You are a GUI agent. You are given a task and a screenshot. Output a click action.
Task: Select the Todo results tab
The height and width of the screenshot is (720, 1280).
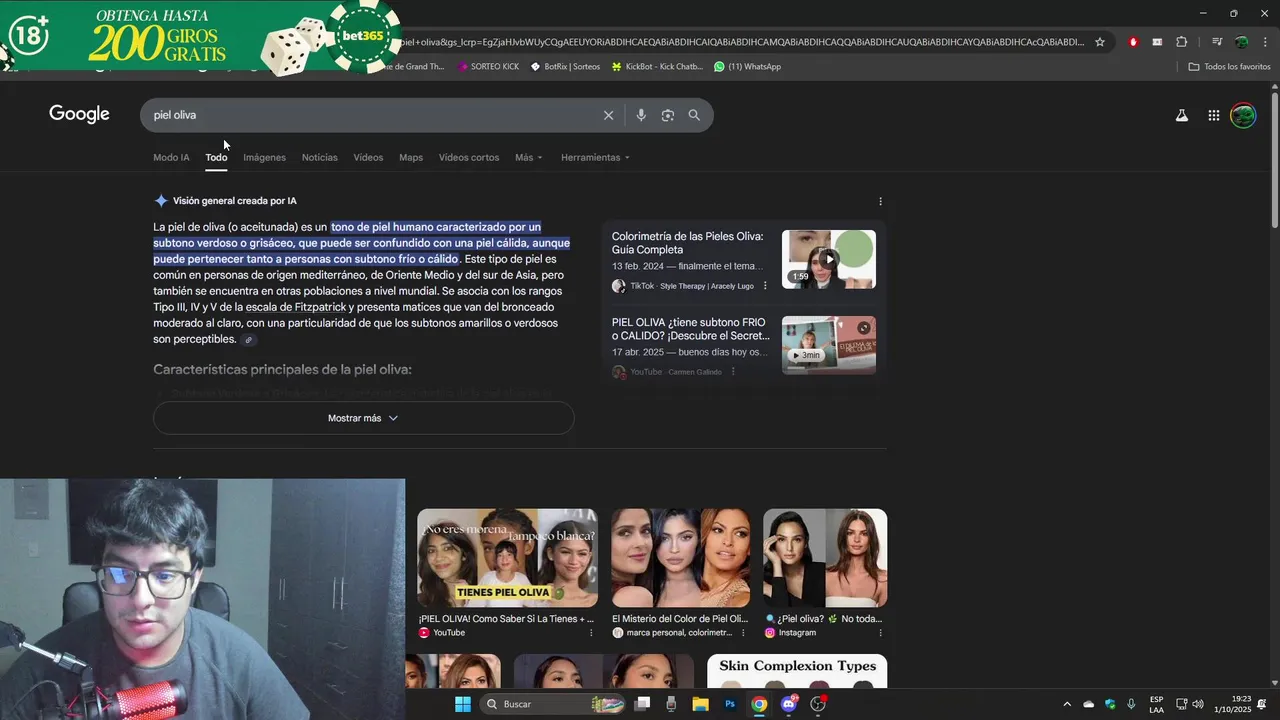[216, 158]
